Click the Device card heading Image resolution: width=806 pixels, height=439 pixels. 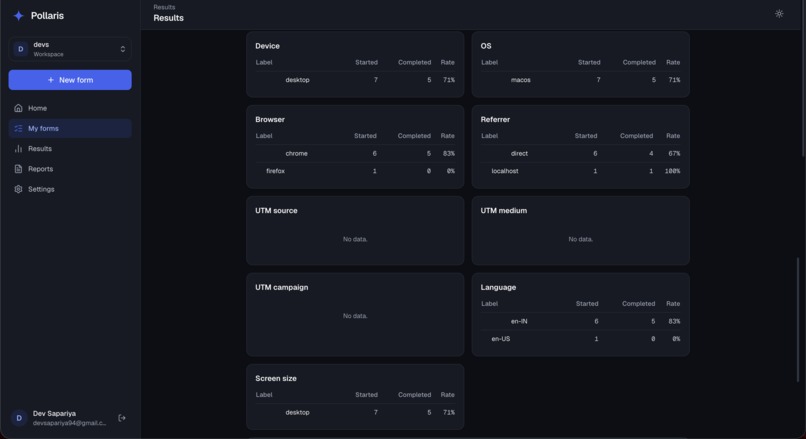point(267,46)
